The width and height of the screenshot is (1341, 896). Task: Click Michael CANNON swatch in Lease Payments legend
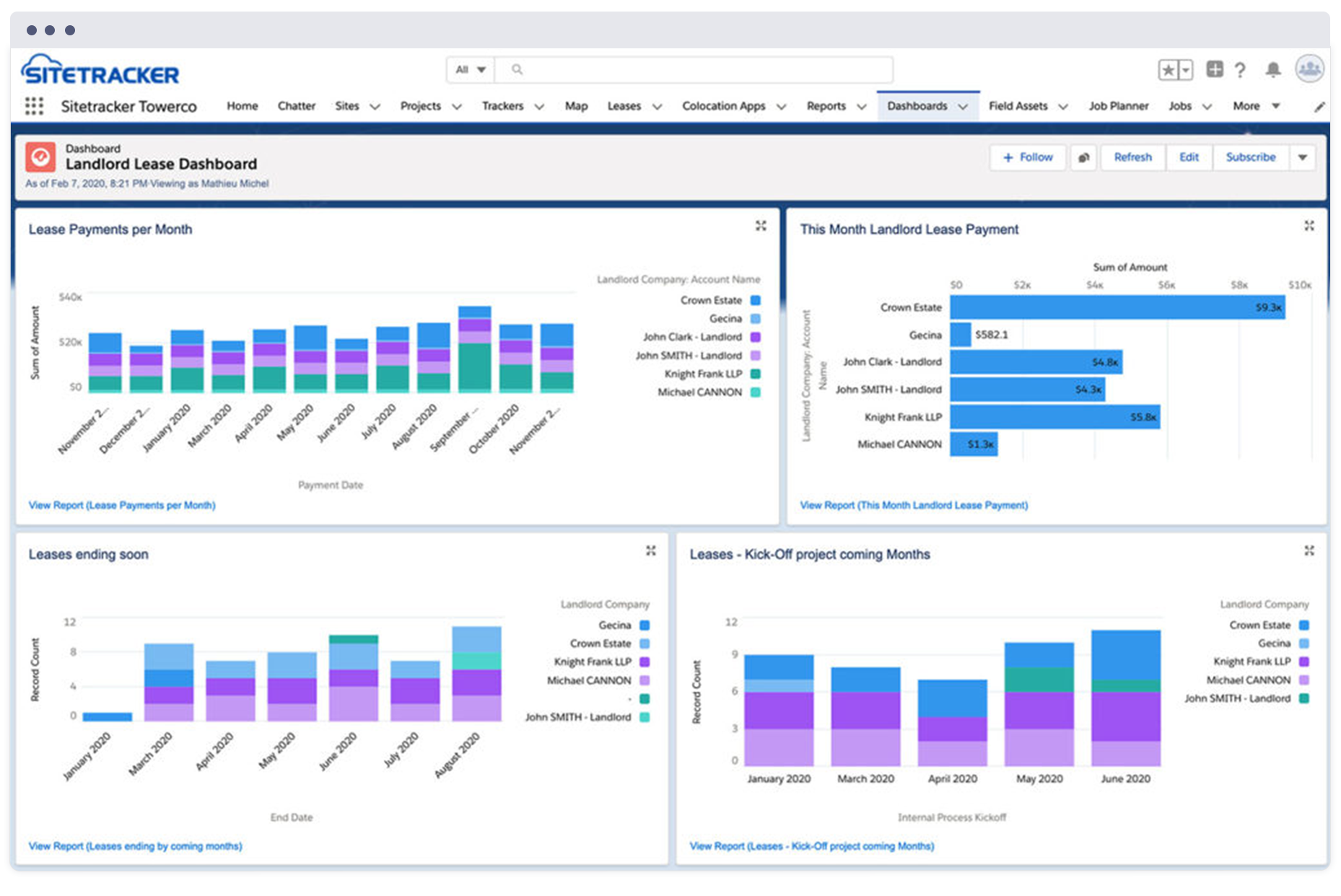(x=756, y=392)
